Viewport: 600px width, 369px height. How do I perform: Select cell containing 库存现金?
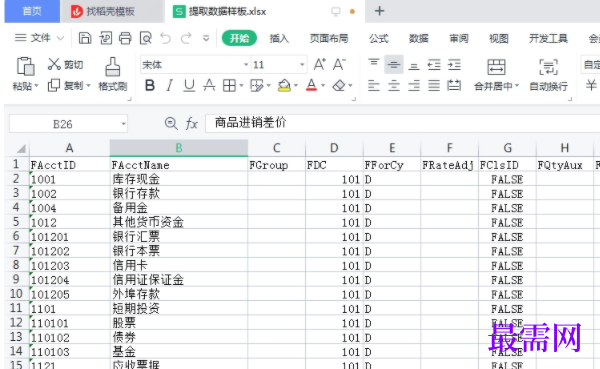(179, 179)
